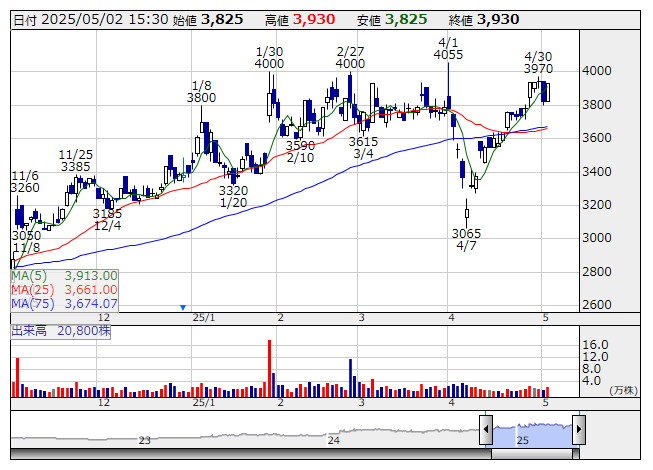This screenshot has width=653, height=470.
Task: Click the left range handle arrow
Action: (486, 430)
